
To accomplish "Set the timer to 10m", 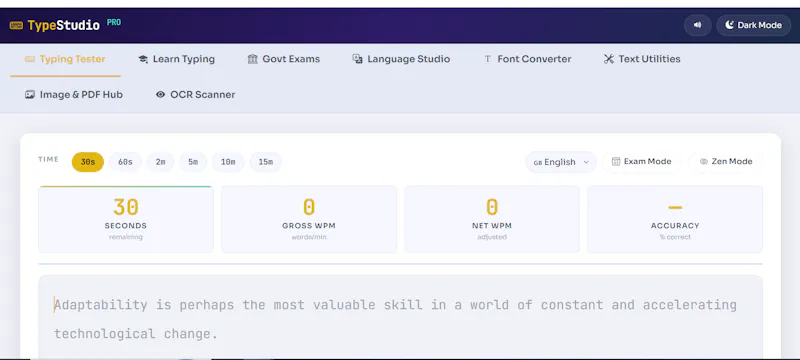I will [228, 162].
